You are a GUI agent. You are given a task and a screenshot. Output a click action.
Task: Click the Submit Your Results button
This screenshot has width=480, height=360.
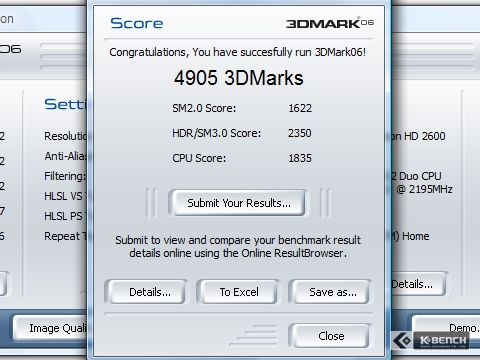238,203
